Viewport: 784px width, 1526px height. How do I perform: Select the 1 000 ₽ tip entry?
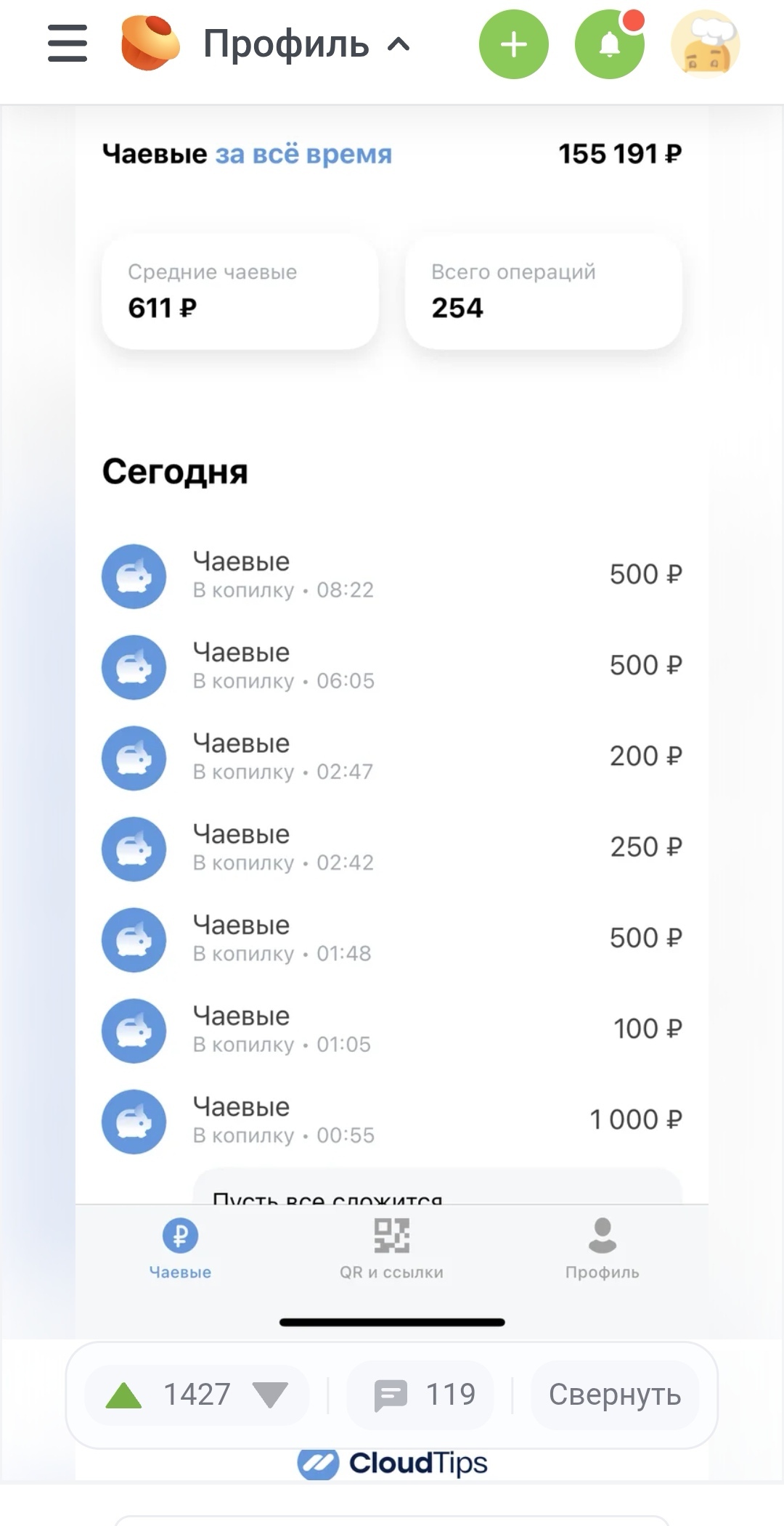click(392, 1120)
